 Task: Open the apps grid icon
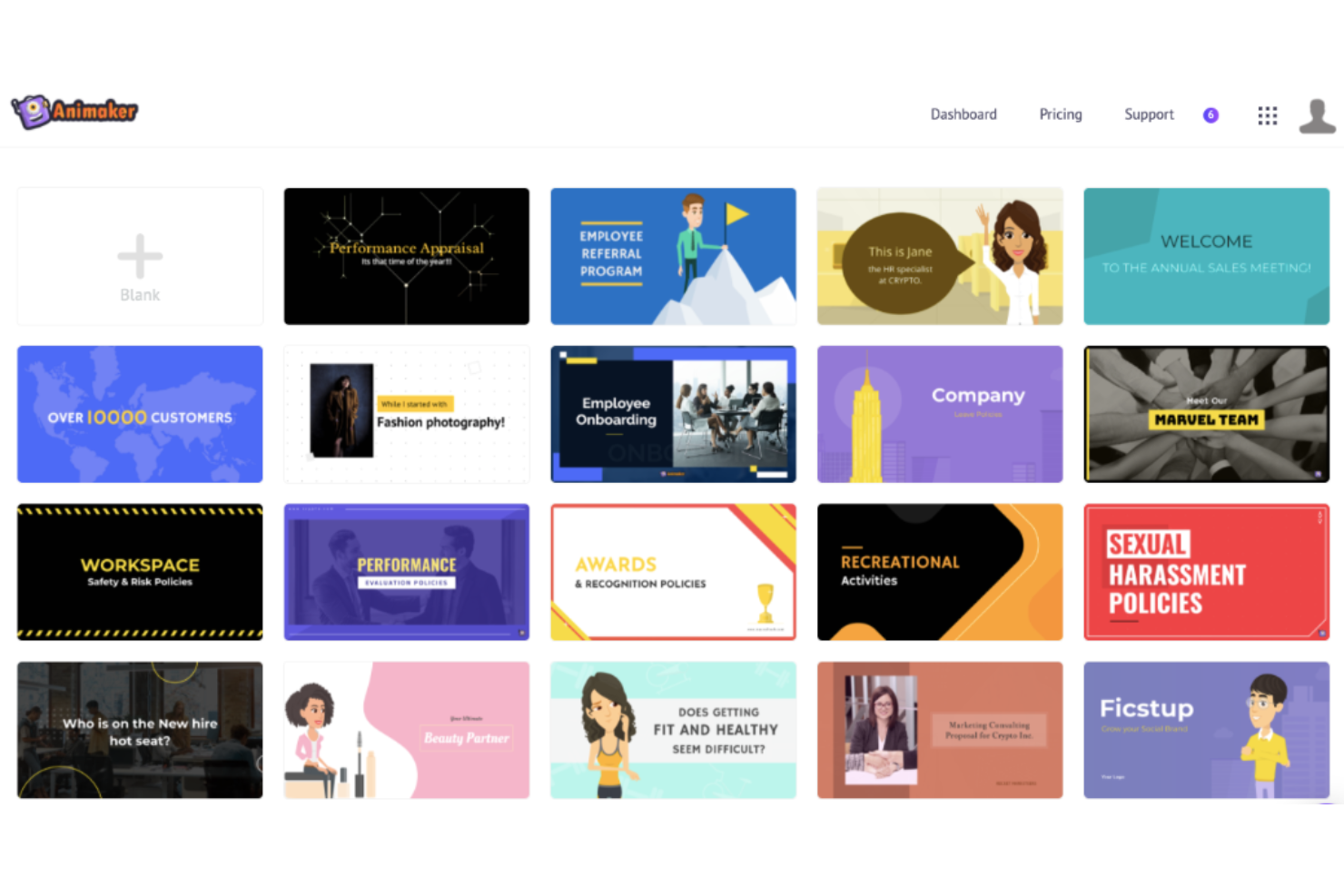(1268, 115)
